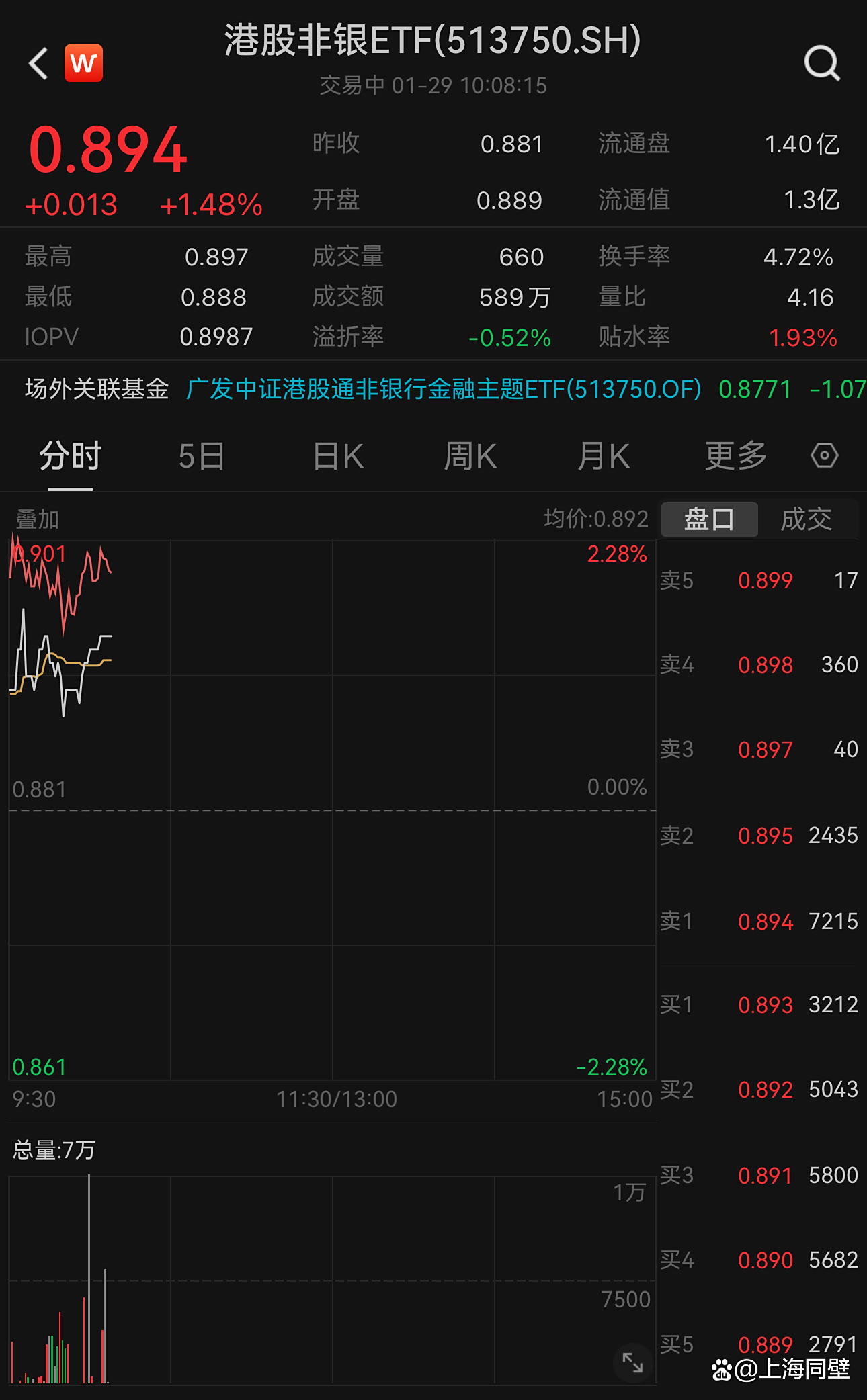The height and width of the screenshot is (1400, 867).
Task: Tap the 溢折率 value -0.52%
Action: (x=509, y=337)
